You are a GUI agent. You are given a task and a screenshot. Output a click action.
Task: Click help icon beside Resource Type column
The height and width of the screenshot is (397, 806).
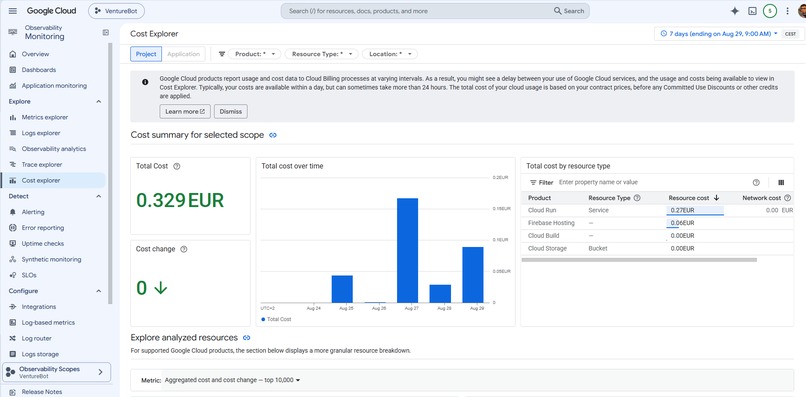[x=637, y=198]
